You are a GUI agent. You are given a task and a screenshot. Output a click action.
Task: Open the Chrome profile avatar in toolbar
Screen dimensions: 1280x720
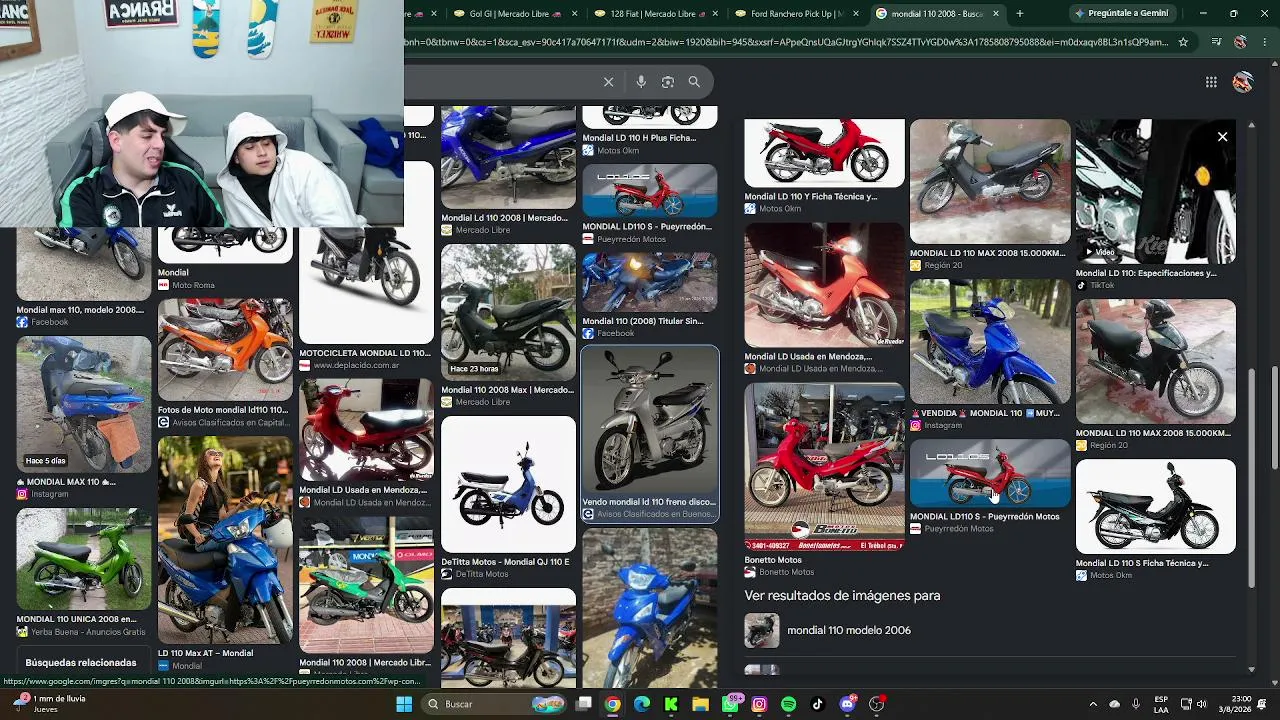coord(1240,42)
